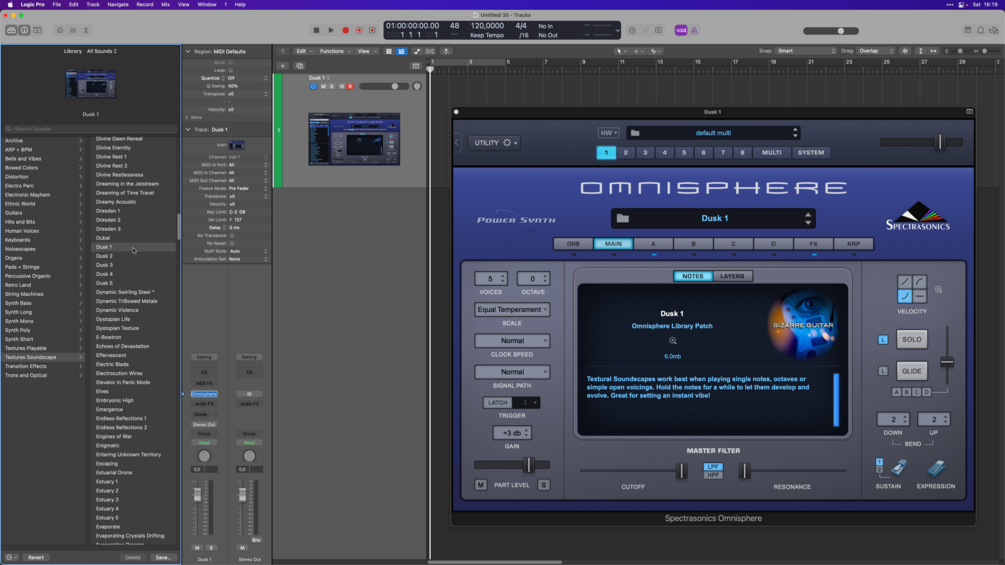Open the Library panel icon

coord(11,30)
